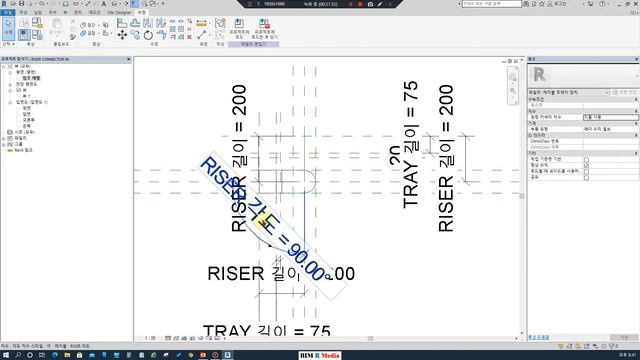Stop the screen recording
Viewport: 640px width, 360px height.
pyautogui.click(x=360, y=4)
